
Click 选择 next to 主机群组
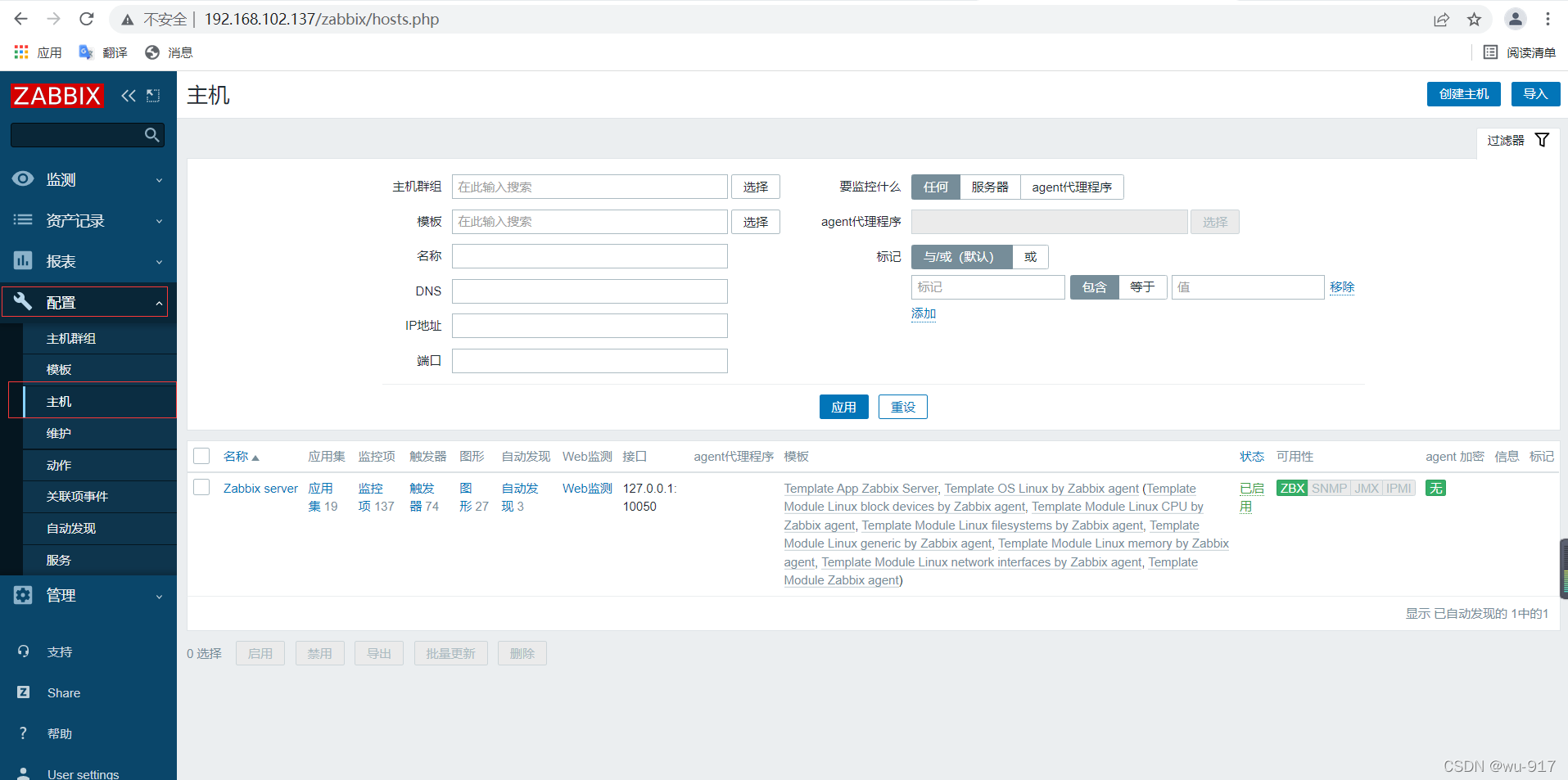tap(756, 187)
